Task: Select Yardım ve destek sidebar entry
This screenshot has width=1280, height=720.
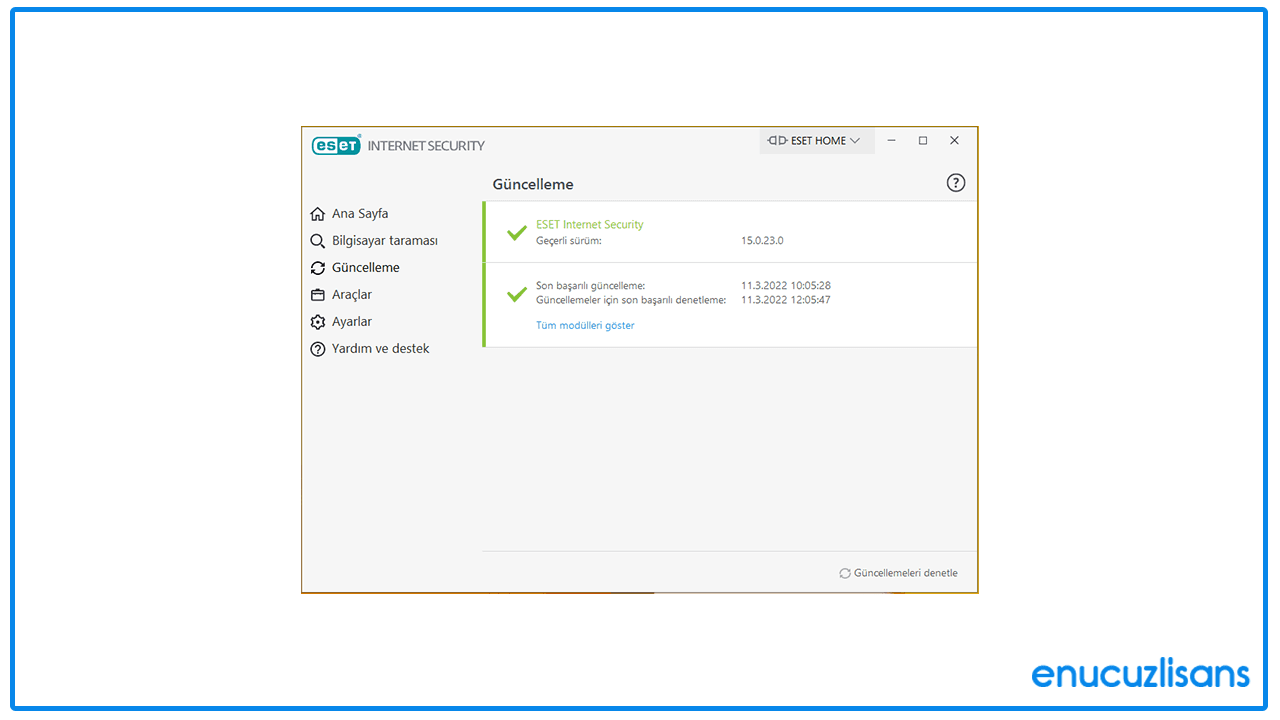Action: (381, 348)
